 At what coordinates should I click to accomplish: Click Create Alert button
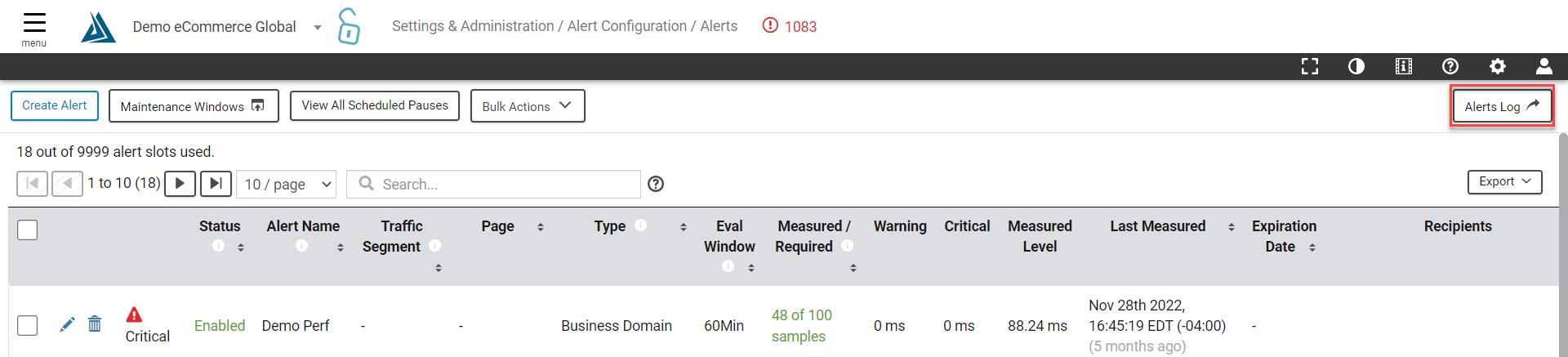pyautogui.click(x=55, y=105)
